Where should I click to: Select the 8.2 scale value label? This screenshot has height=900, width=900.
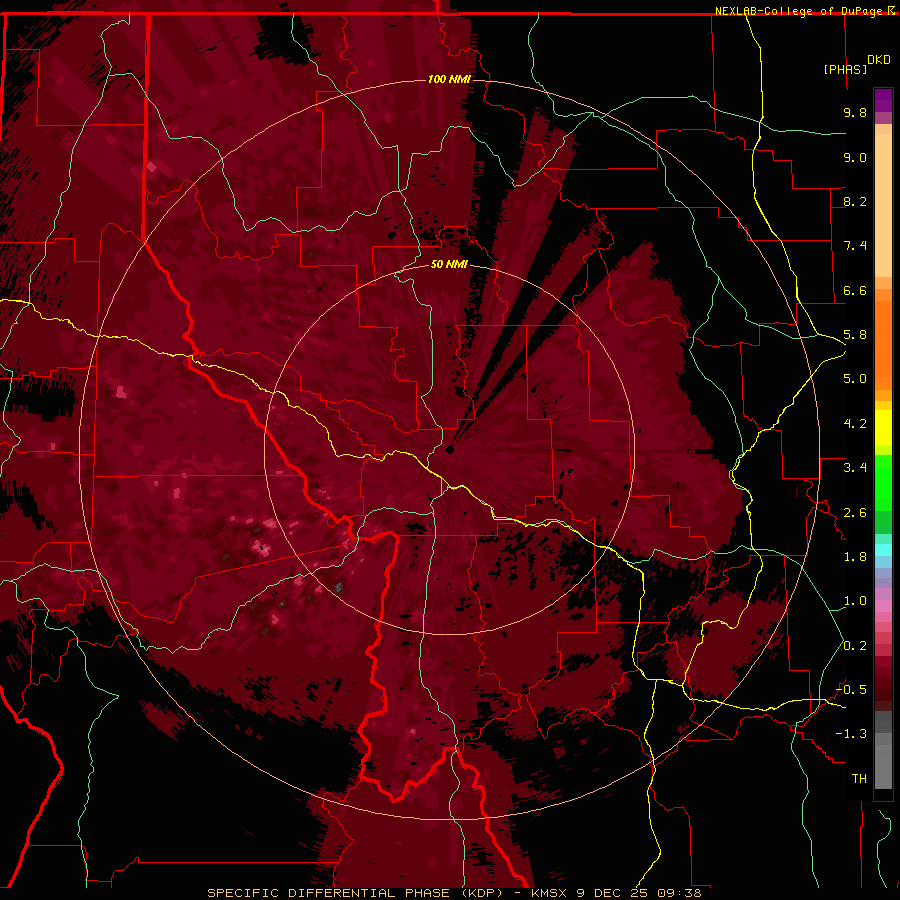pyautogui.click(x=855, y=201)
